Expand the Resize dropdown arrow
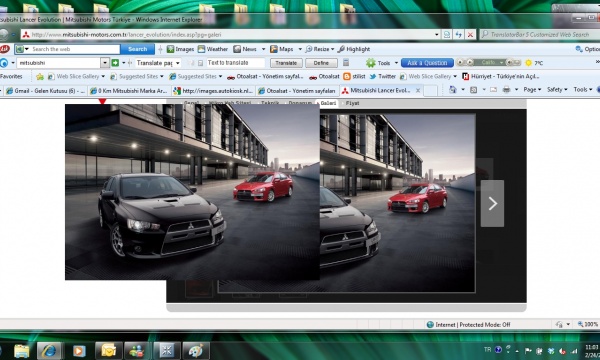 [333, 49]
